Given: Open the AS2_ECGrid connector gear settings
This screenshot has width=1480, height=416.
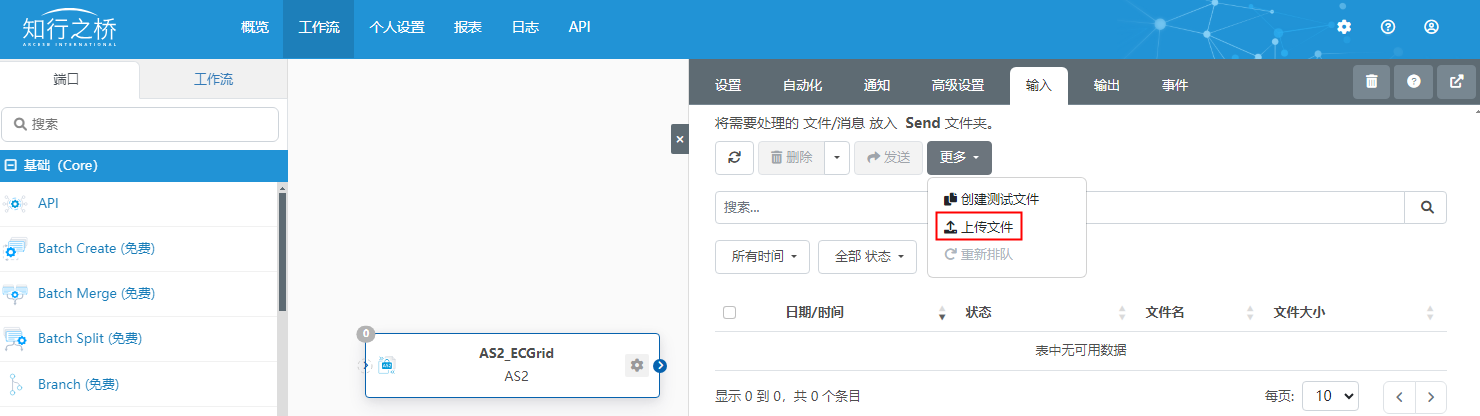Looking at the screenshot, I should [x=636, y=365].
